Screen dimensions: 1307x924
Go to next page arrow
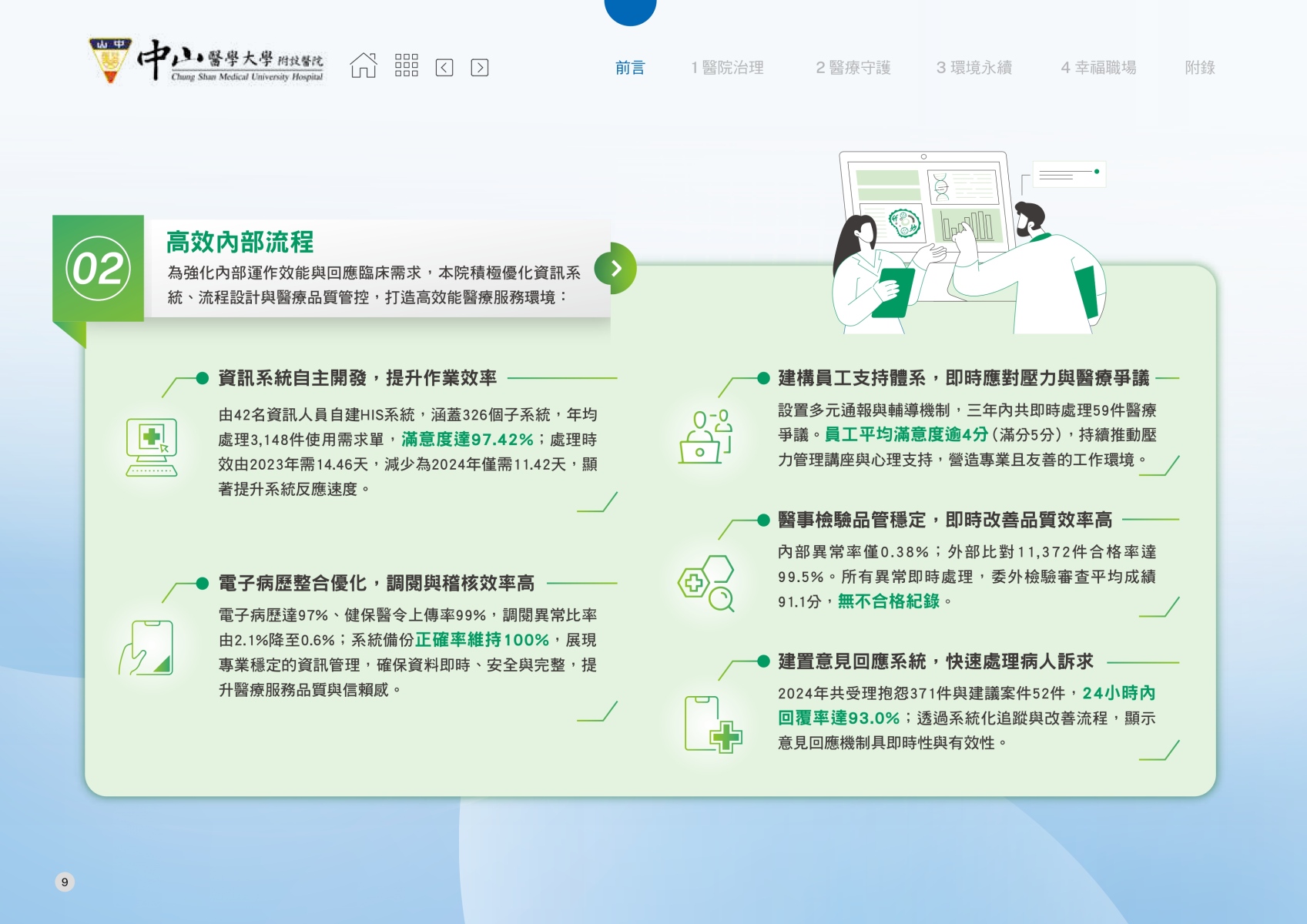pyautogui.click(x=479, y=68)
